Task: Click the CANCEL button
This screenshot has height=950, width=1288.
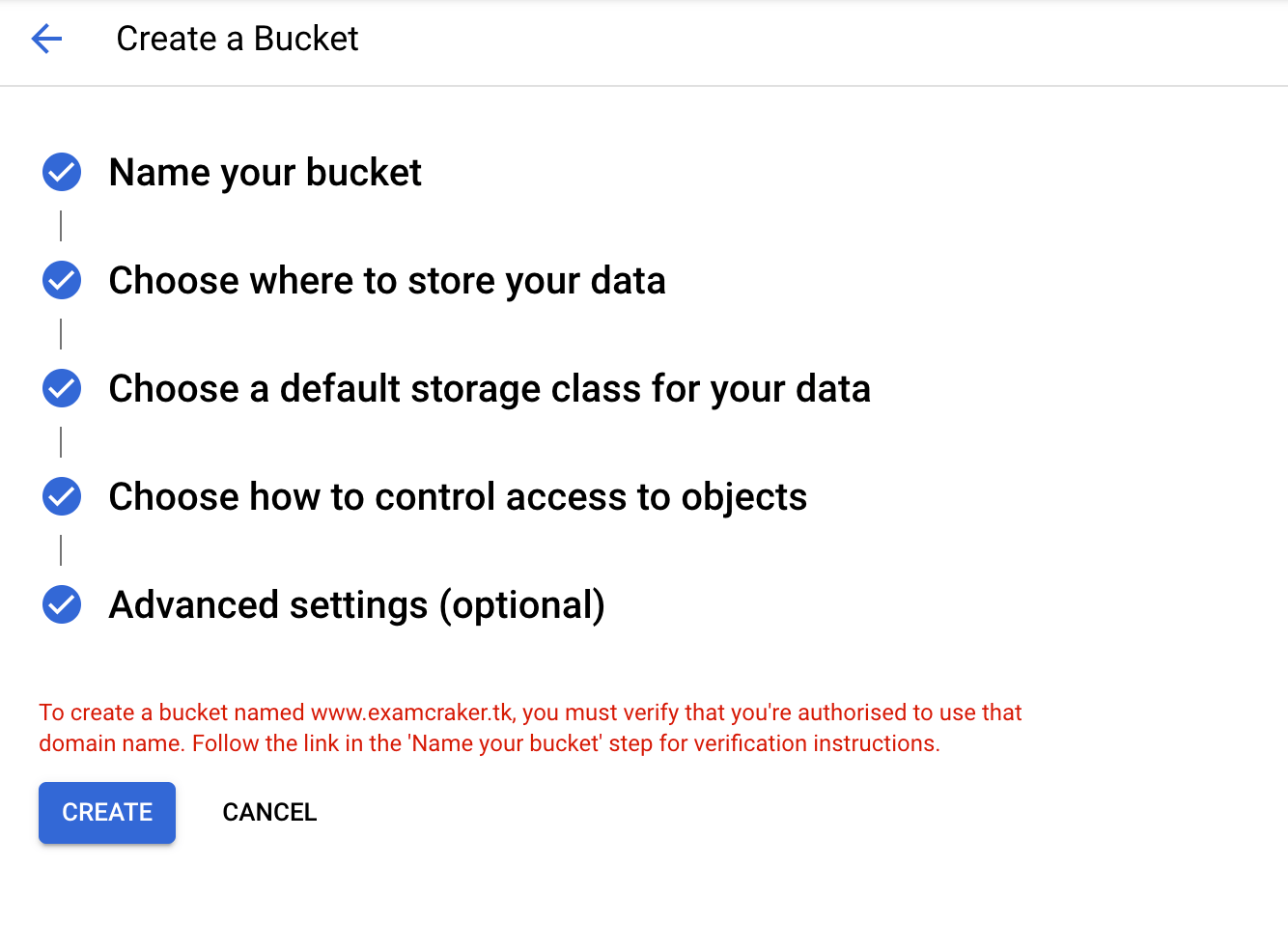Action: pyautogui.click(x=269, y=813)
